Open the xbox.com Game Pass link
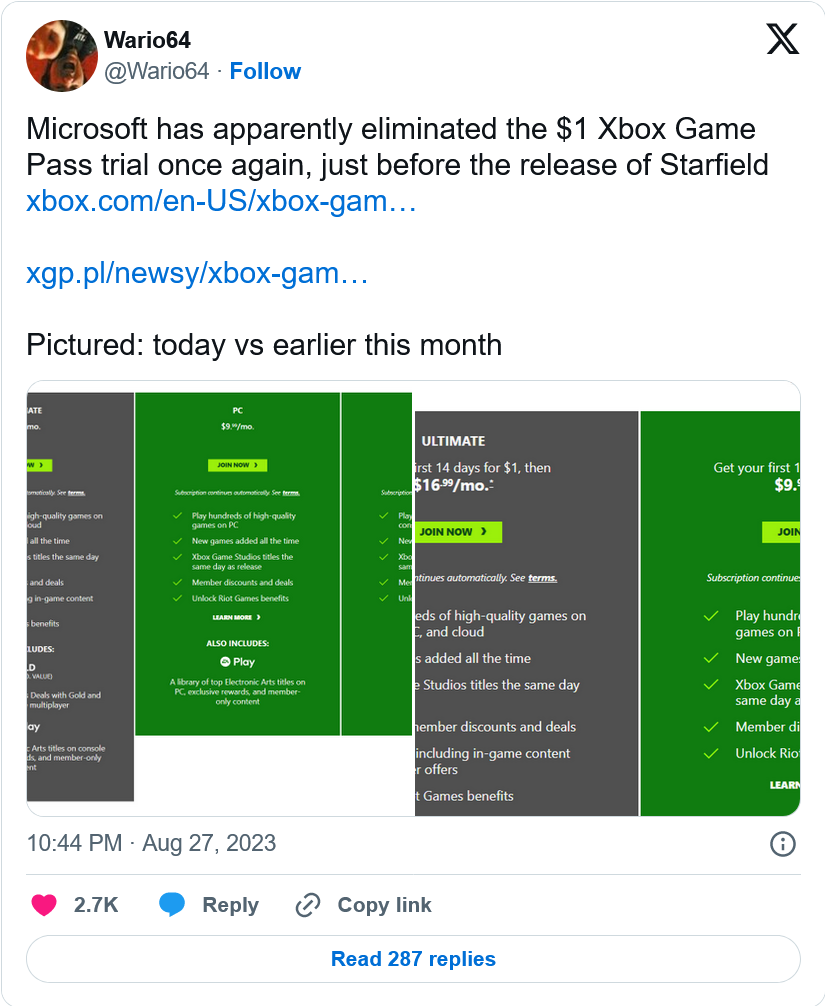Image resolution: width=825 pixels, height=1006 pixels. [221, 201]
